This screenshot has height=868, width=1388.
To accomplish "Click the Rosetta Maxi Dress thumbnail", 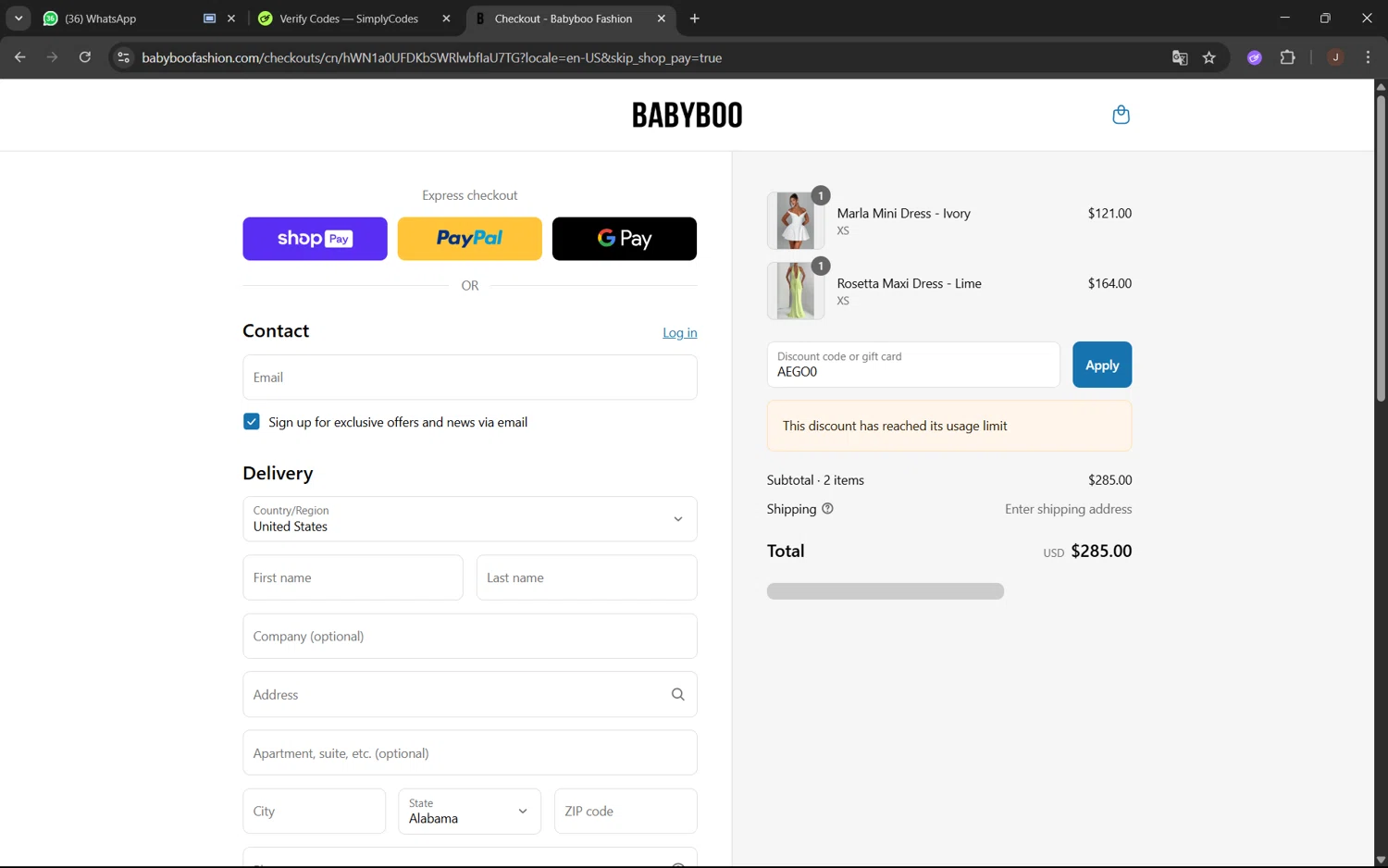I will click(796, 291).
